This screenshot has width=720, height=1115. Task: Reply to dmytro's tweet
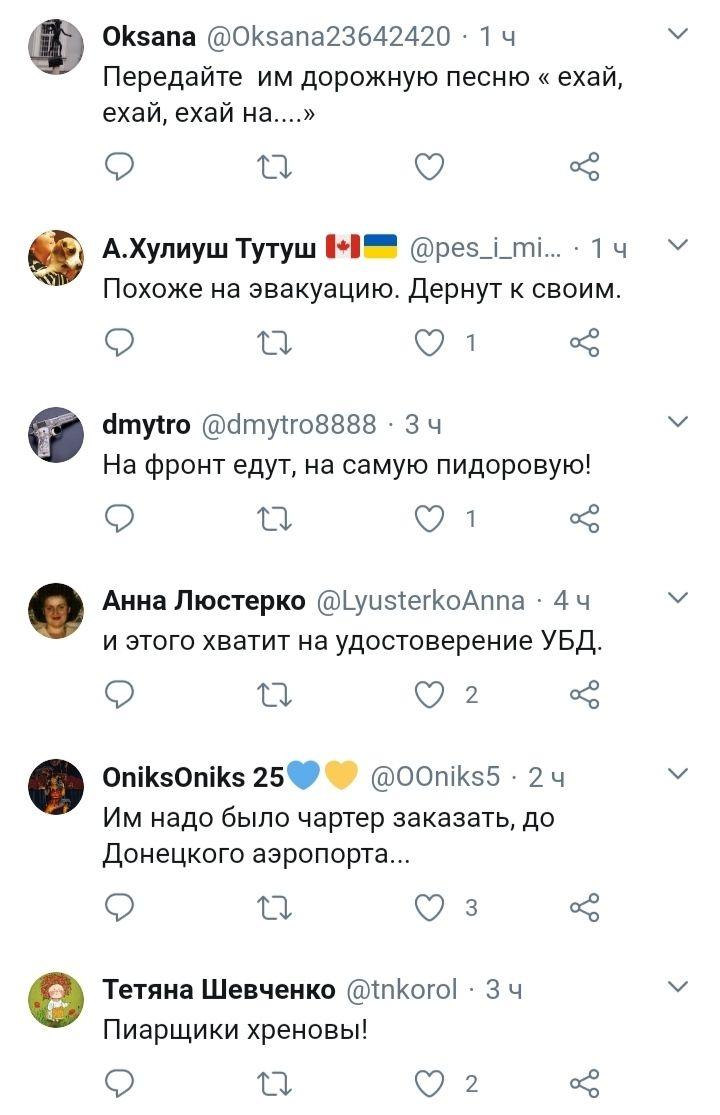[x=119, y=518]
